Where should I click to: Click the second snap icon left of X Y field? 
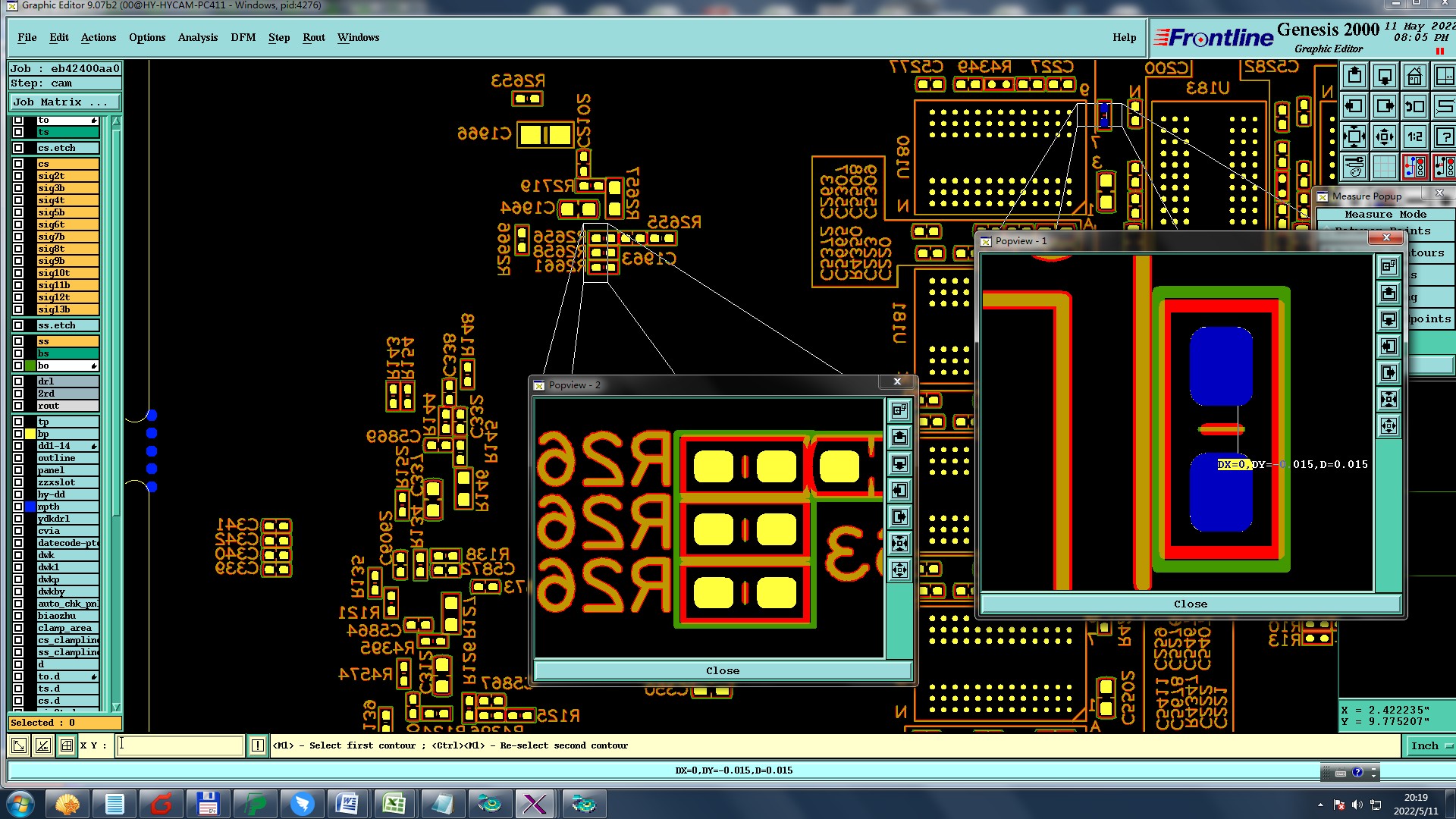[x=43, y=745]
